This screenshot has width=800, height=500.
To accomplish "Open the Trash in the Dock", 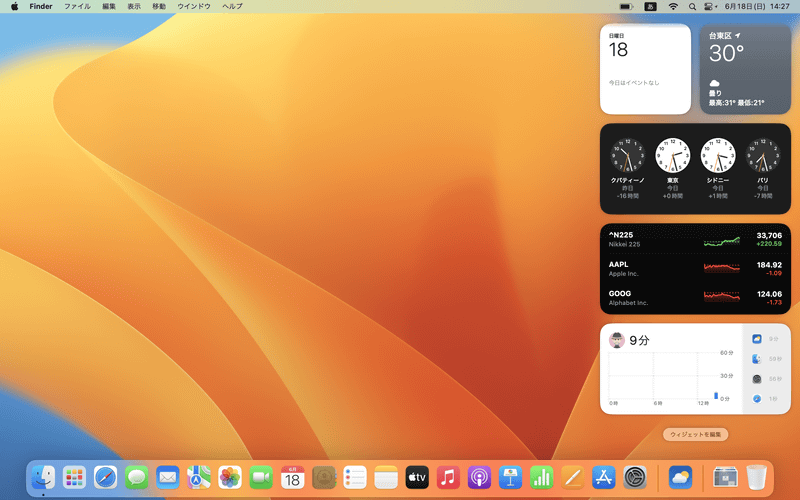I will [757, 478].
